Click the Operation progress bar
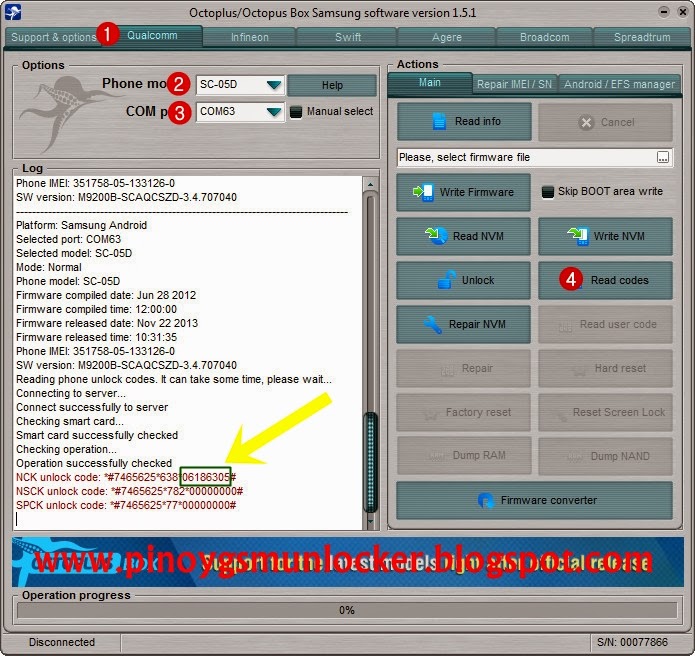 pyautogui.click(x=347, y=610)
